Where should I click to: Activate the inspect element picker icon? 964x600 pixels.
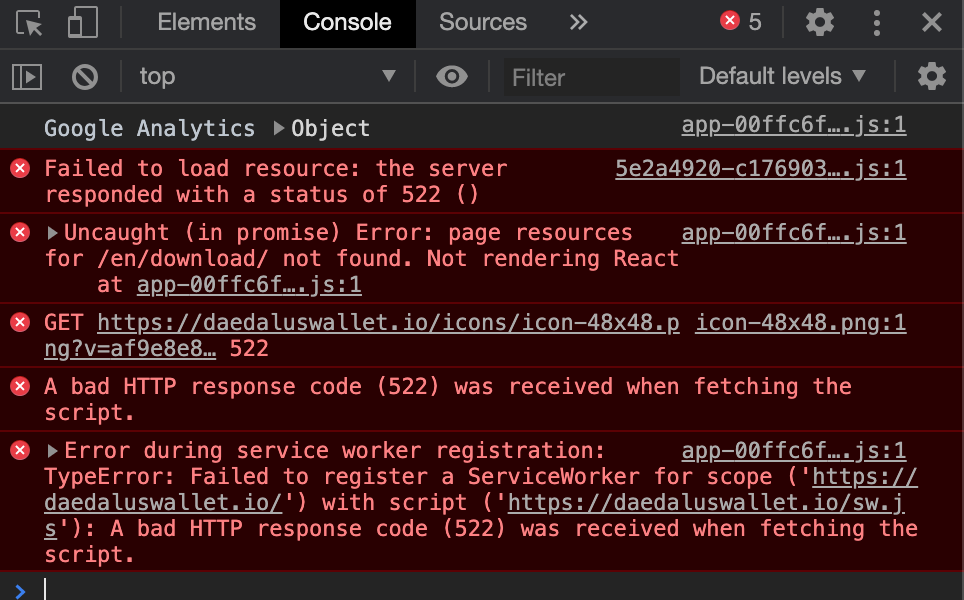point(29,23)
